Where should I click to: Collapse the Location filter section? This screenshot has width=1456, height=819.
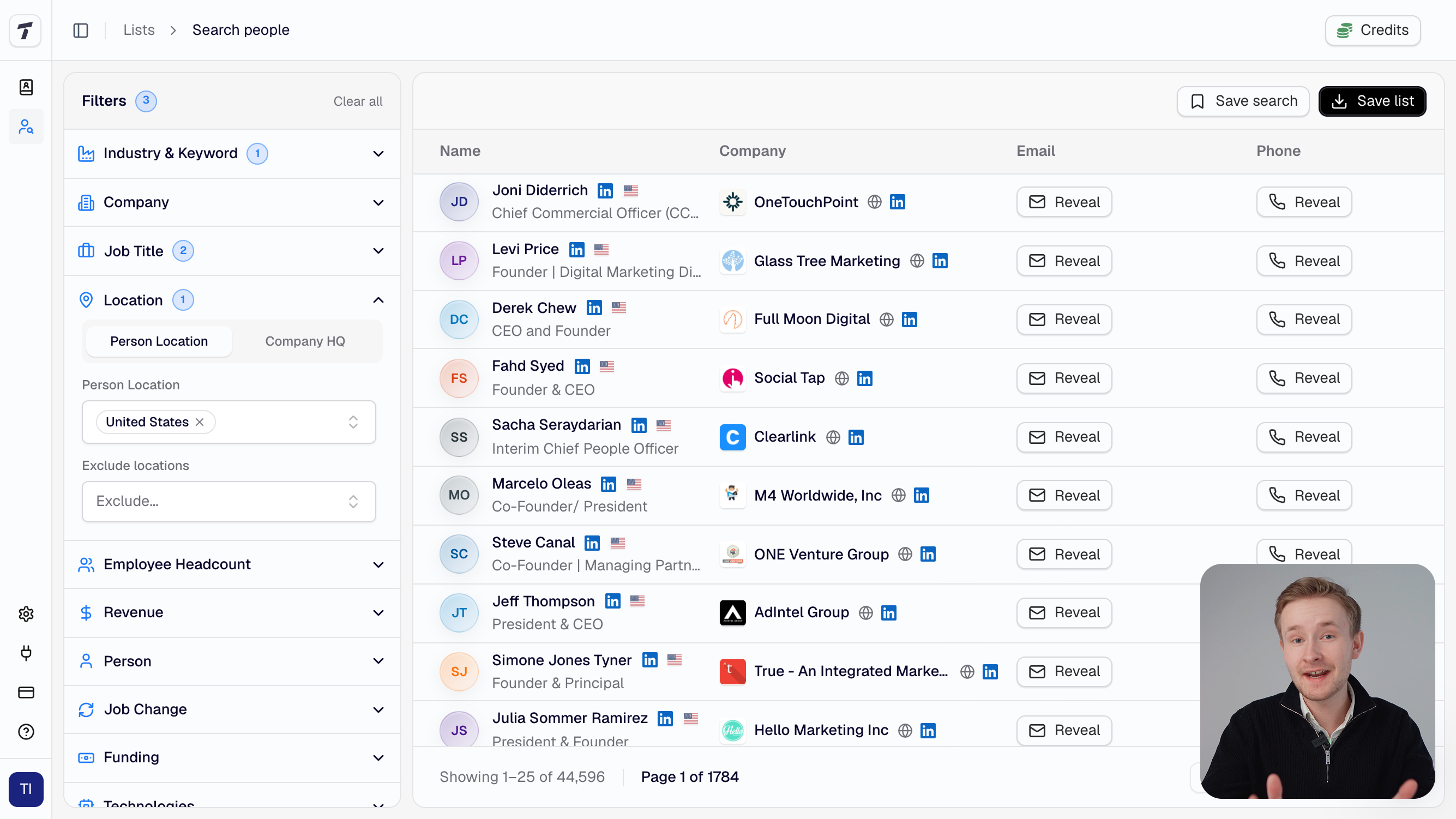point(378,300)
